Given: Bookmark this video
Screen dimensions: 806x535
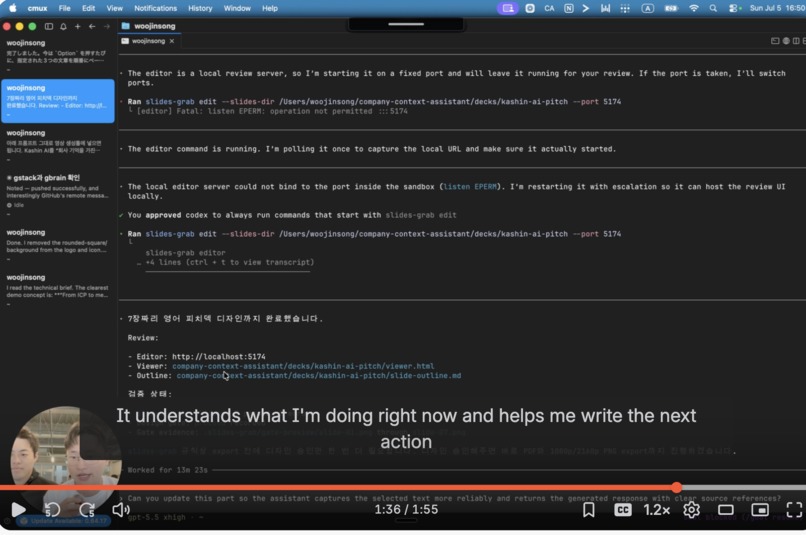Looking at the screenshot, I should [x=589, y=509].
